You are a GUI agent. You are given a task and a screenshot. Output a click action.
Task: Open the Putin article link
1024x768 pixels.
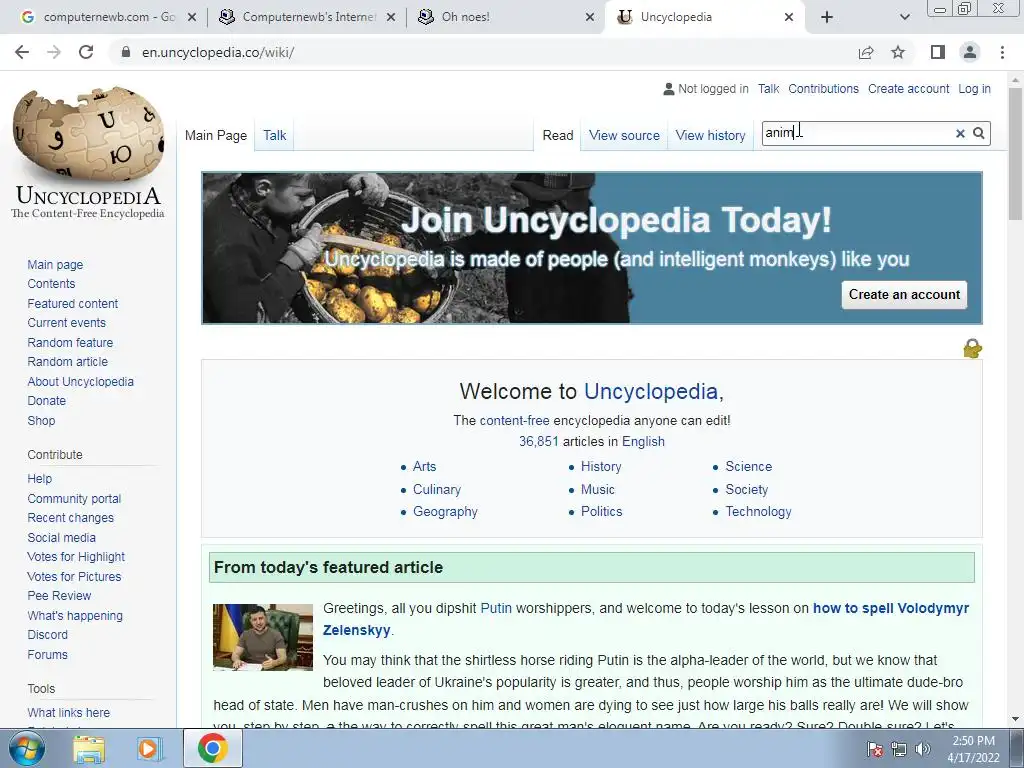[496, 608]
